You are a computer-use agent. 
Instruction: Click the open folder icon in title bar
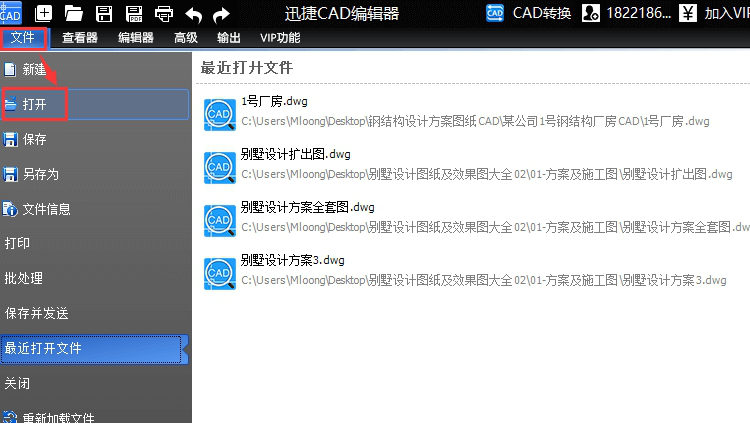coord(74,13)
